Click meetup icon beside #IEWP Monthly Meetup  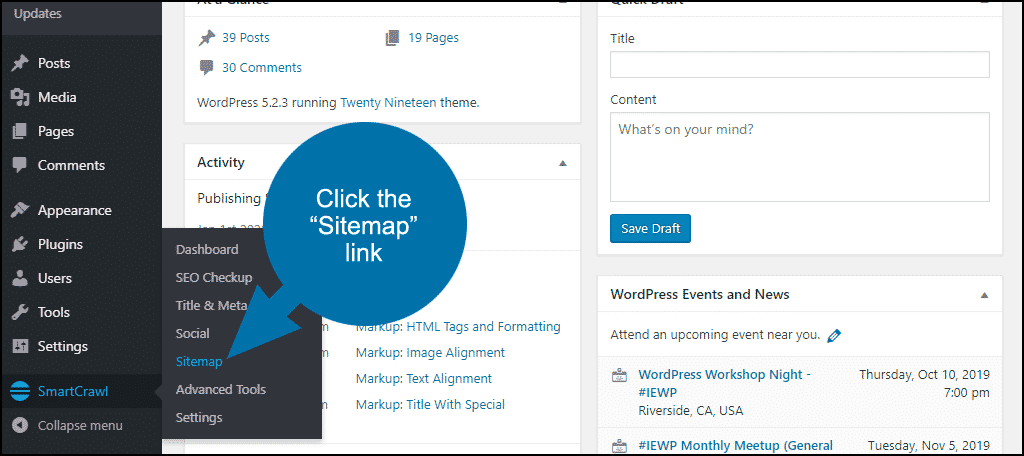[618, 446]
